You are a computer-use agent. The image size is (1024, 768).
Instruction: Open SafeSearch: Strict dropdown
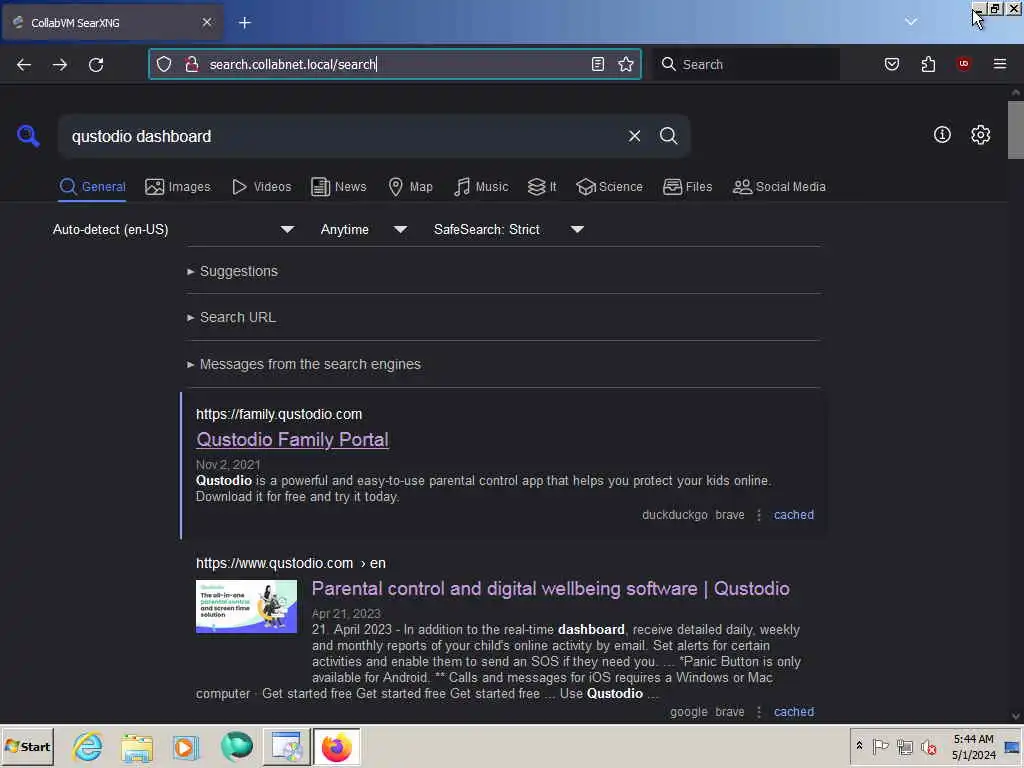(509, 230)
